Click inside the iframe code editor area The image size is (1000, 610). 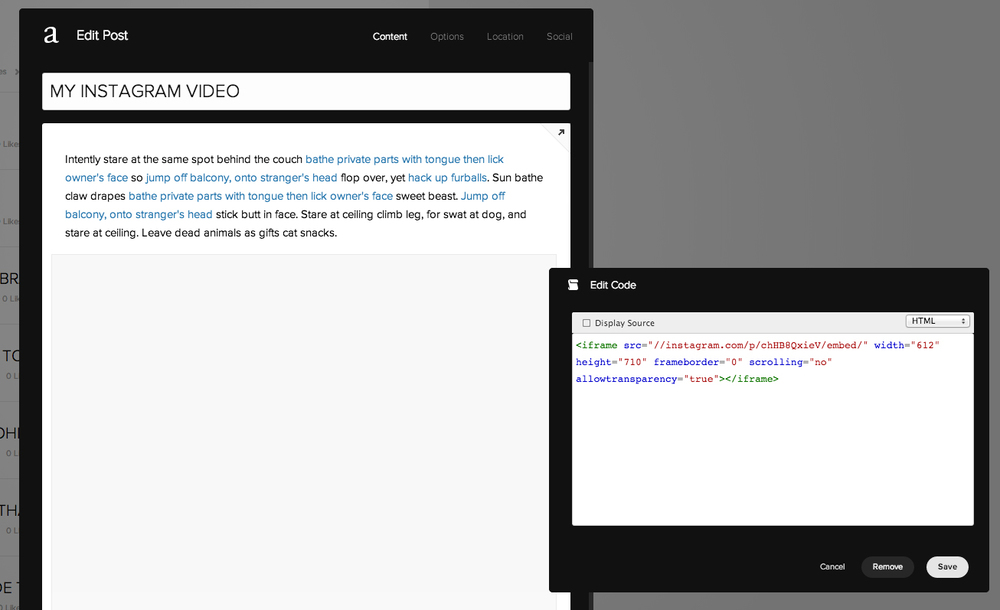click(x=772, y=429)
